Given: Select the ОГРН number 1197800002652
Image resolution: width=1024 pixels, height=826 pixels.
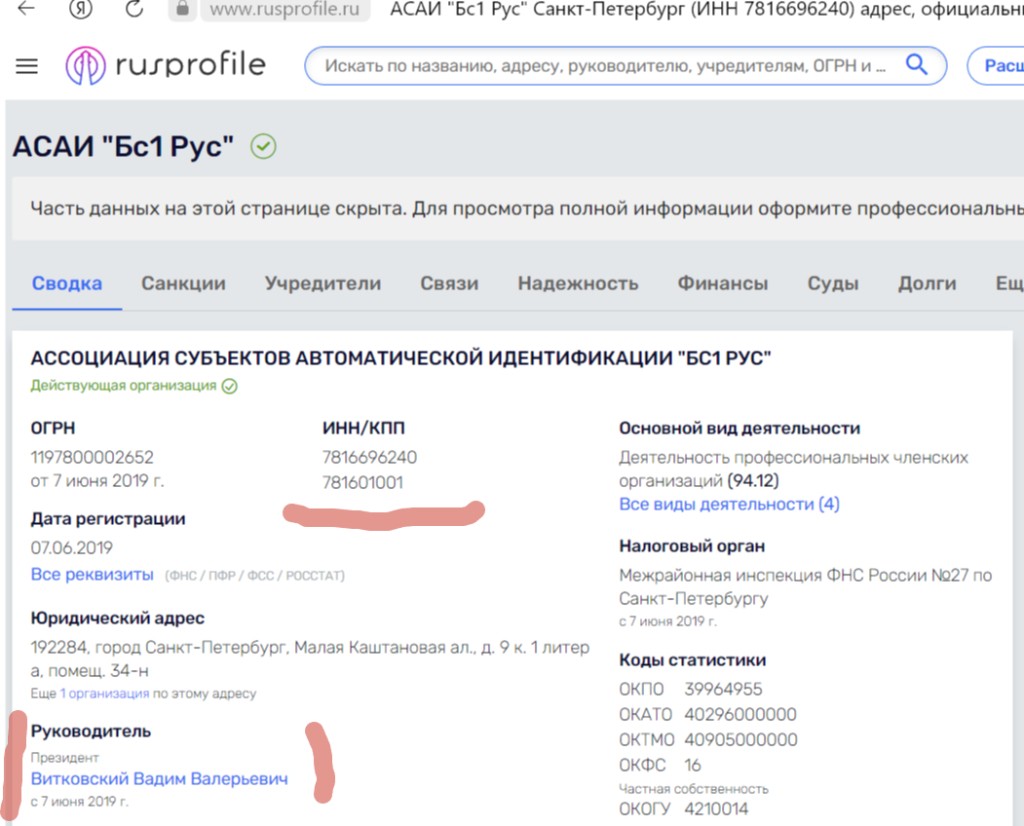Looking at the screenshot, I should coord(92,457).
